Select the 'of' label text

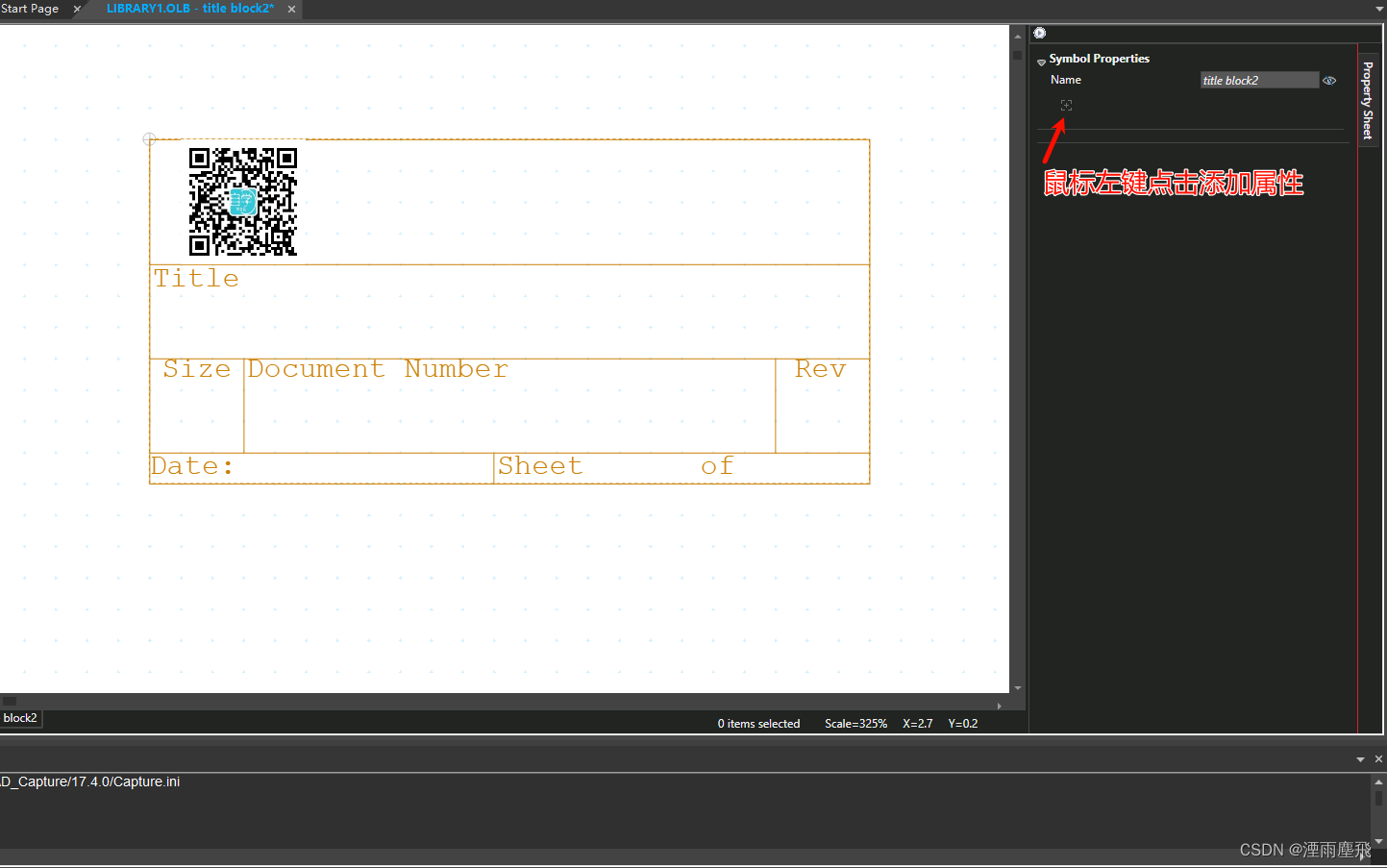pyautogui.click(x=717, y=466)
